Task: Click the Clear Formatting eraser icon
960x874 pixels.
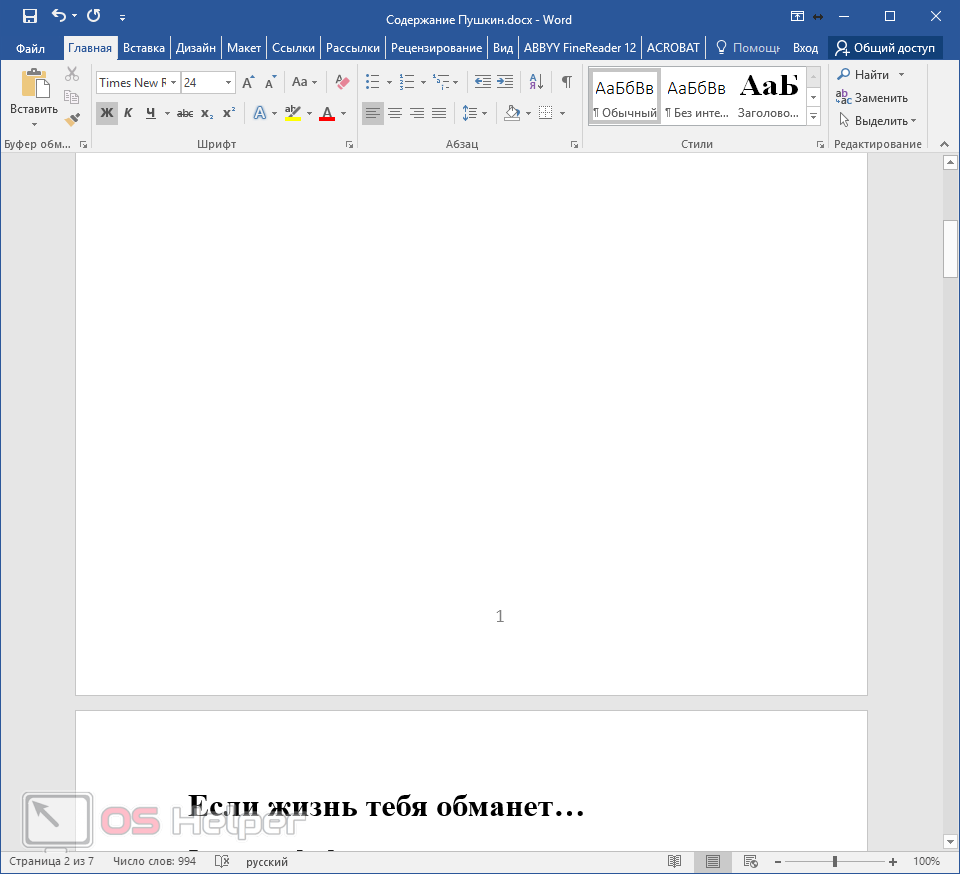Action: tap(342, 82)
